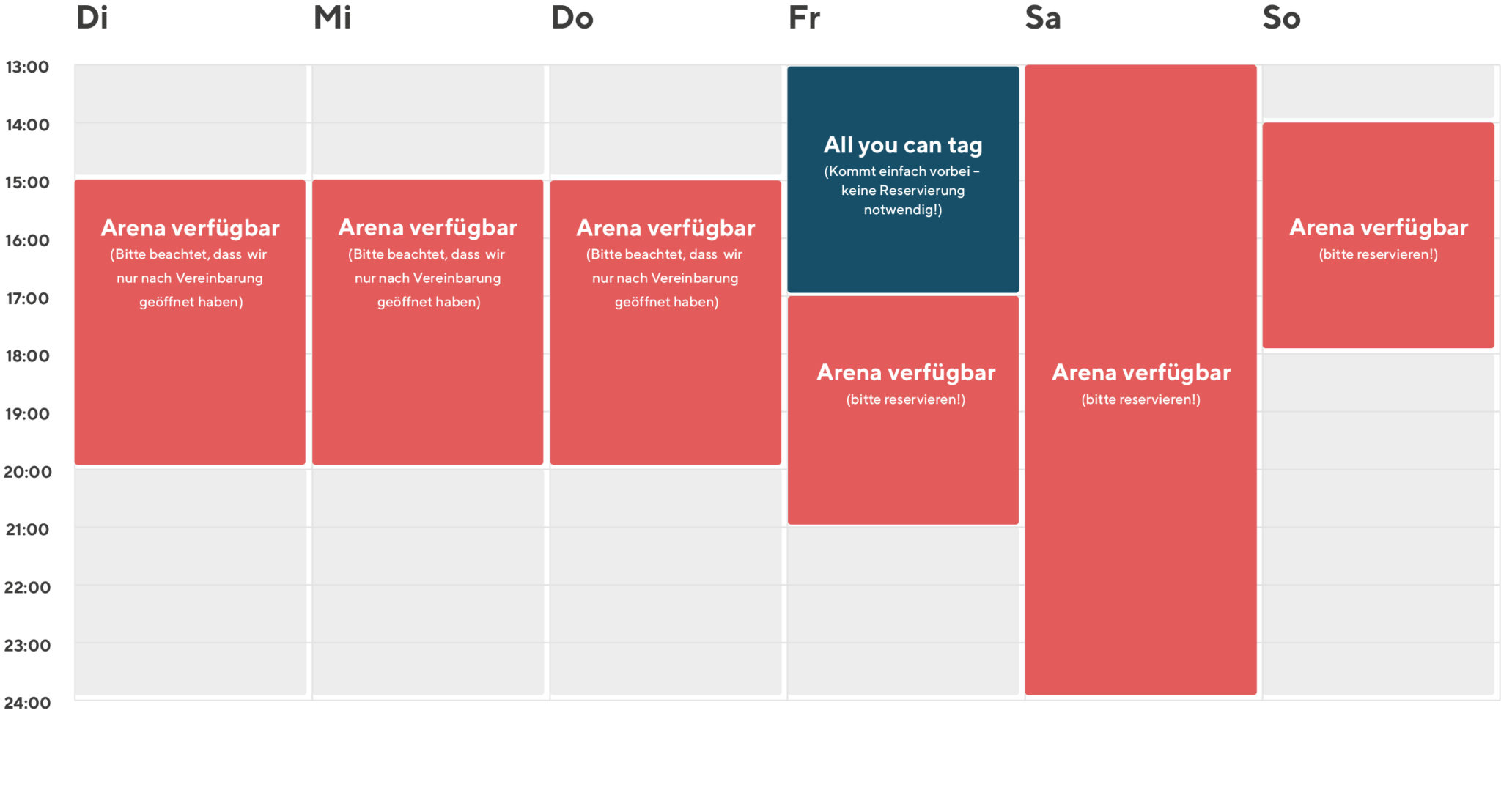Screen dimensions: 1501x812
Task: Choose Friday evening Arena verfügbar slot
Action: (903, 410)
